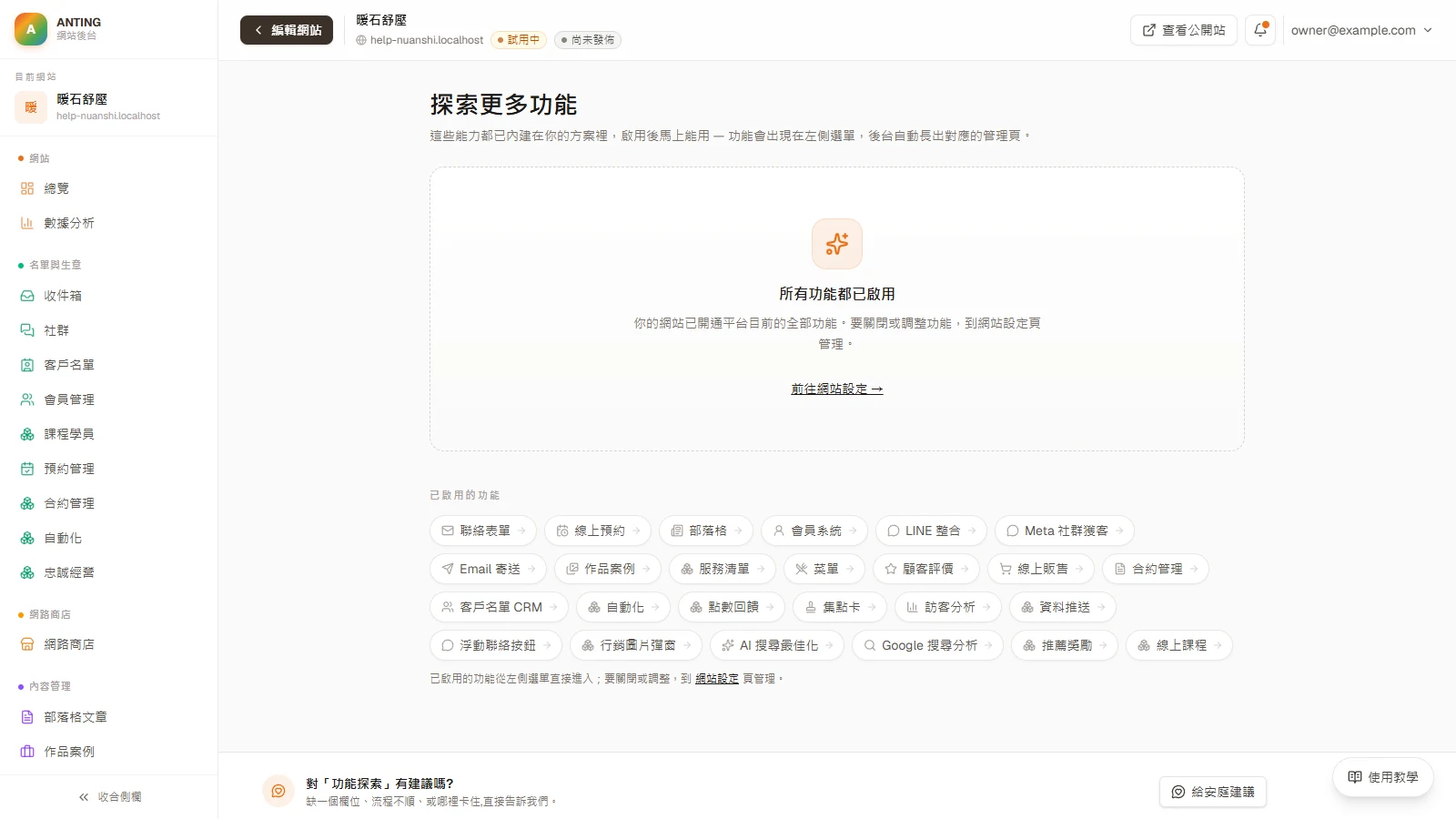Image resolution: width=1456 pixels, height=819 pixels.
Task: Open the AI 搜尋最佳化 feature chip
Action: click(777, 645)
